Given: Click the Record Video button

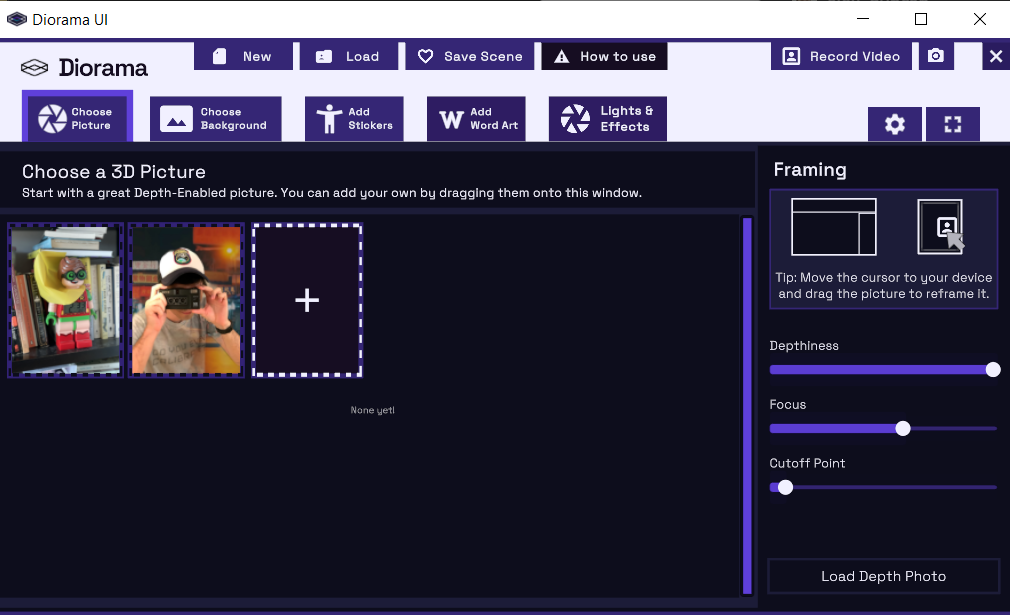Looking at the screenshot, I should tap(841, 56).
